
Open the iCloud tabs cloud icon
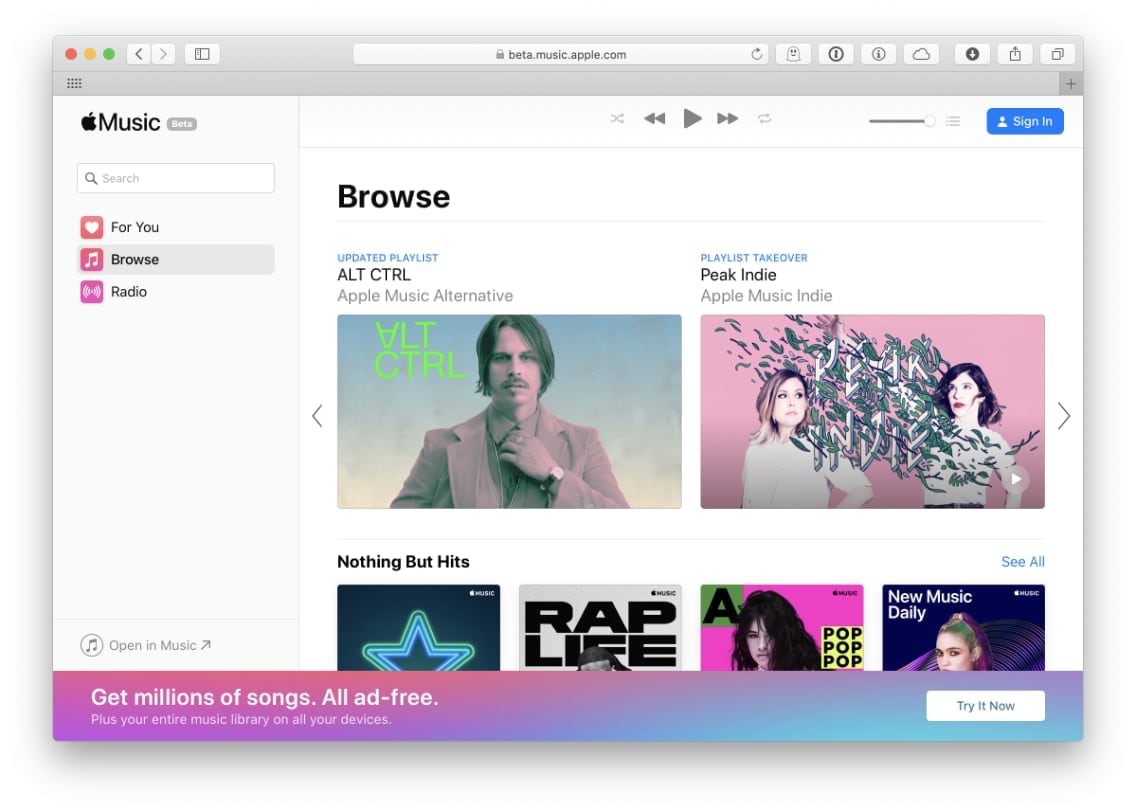click(x=921, y=54)
